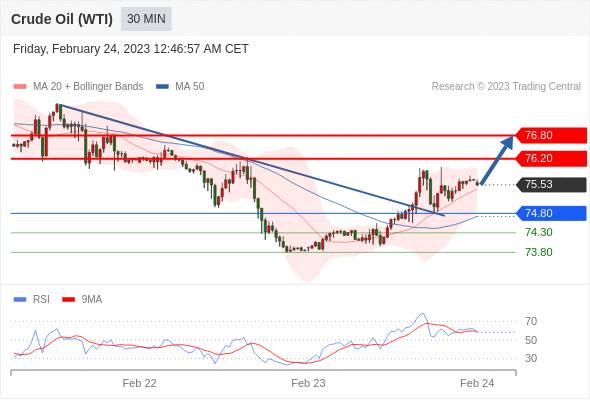Click the 74.30 support level text

(539, 232)
